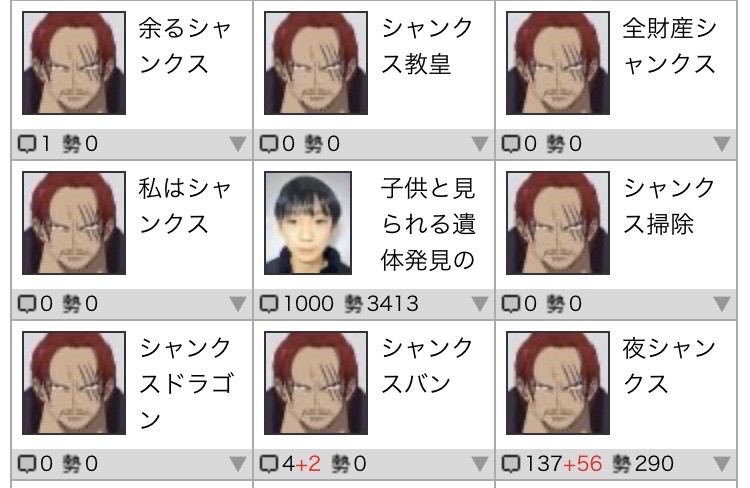The image size is (750, 488).
Task: Click comment icon of 余るシャンクス thread
Action: pos(27,144)
